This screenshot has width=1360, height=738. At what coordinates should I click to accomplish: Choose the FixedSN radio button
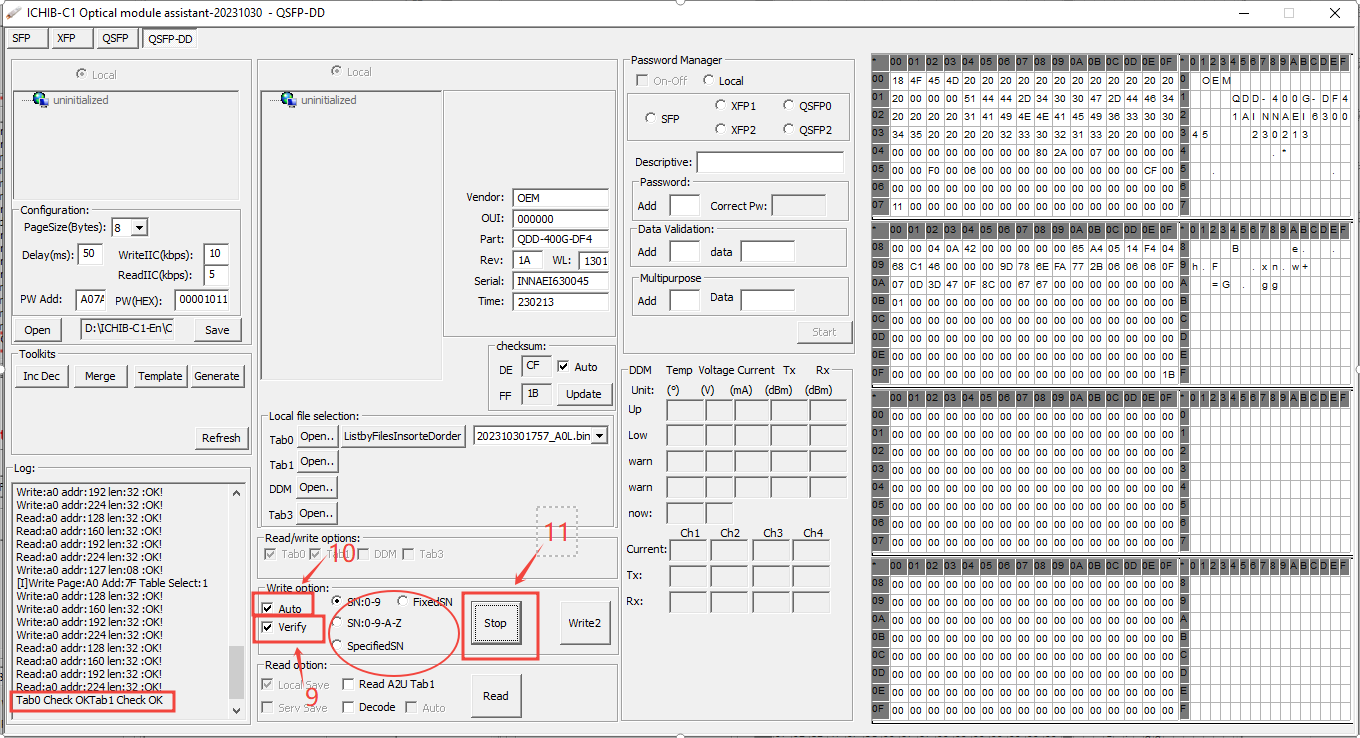click(403, 601)
